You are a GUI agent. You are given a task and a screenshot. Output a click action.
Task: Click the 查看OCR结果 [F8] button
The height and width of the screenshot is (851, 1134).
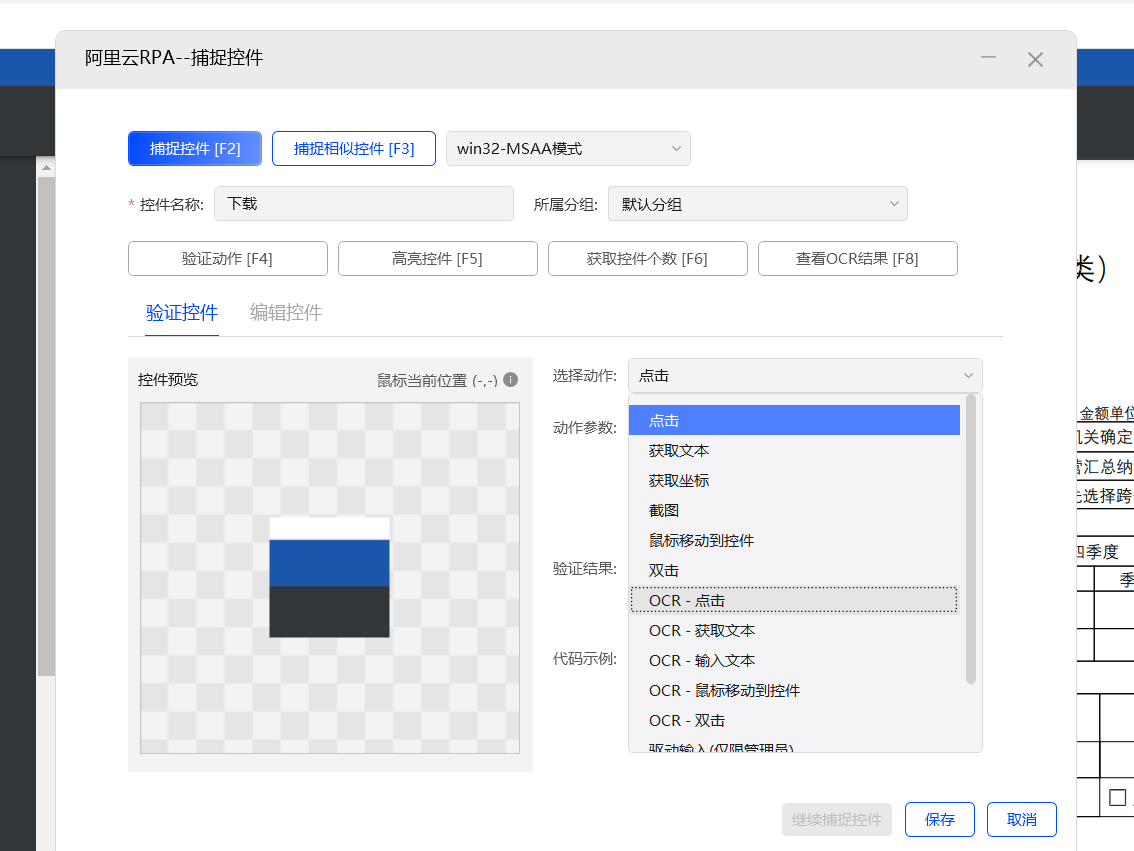[x=858, y=258]
